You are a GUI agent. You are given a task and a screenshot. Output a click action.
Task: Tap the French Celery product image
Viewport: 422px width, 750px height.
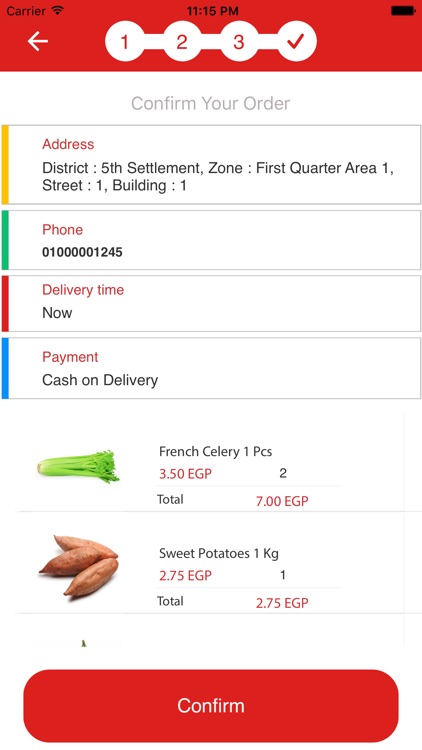(78, 466)
